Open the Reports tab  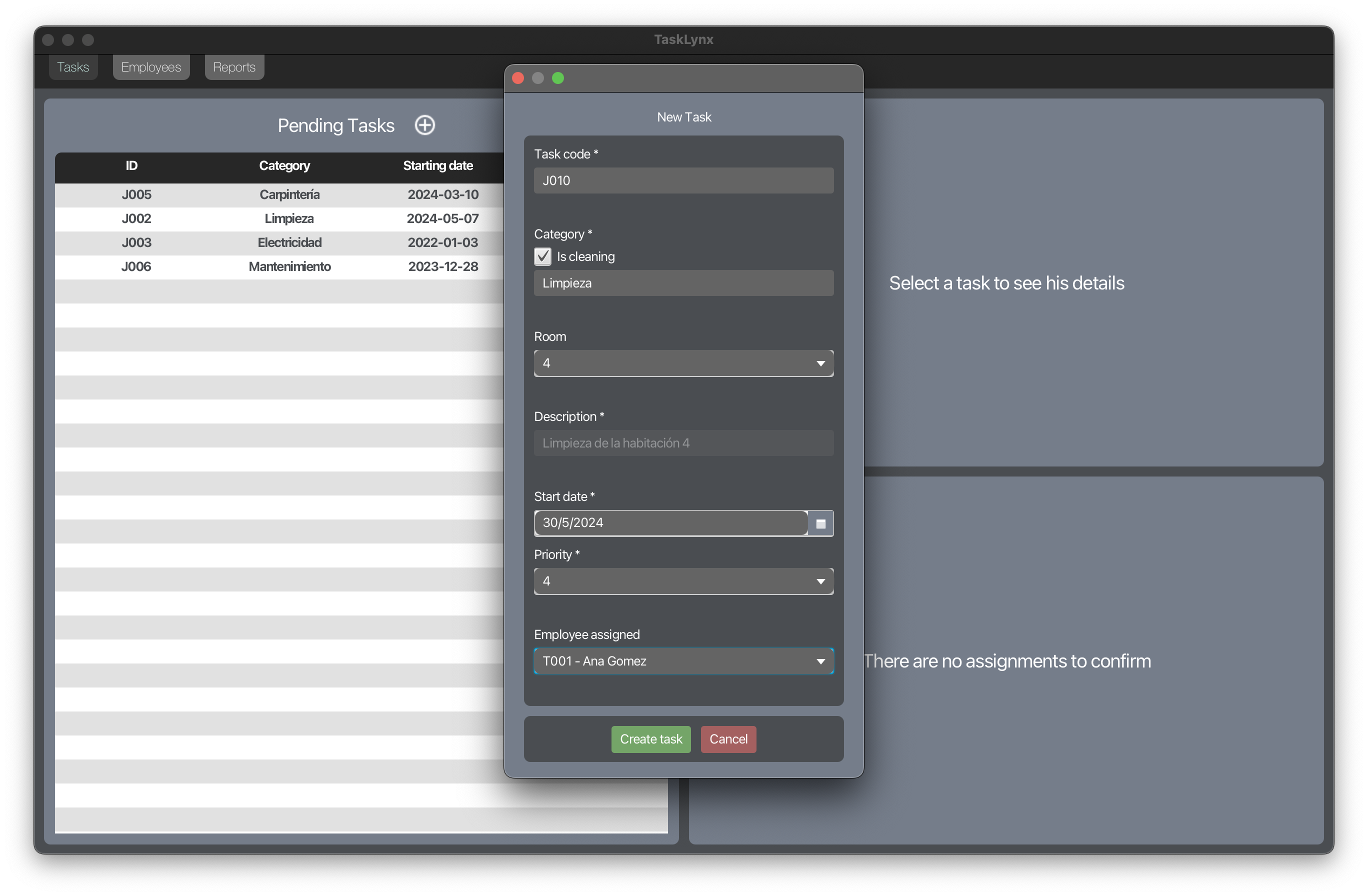[234, 67]
